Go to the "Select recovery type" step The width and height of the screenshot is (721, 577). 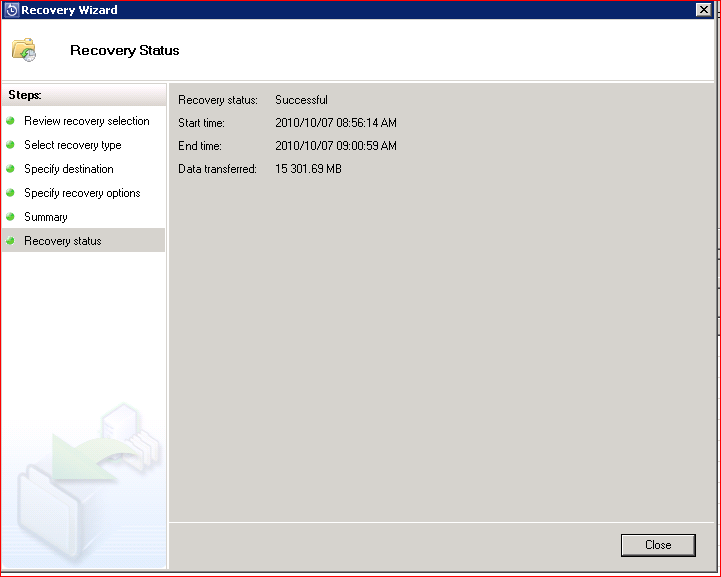click(x=72, y=145)
